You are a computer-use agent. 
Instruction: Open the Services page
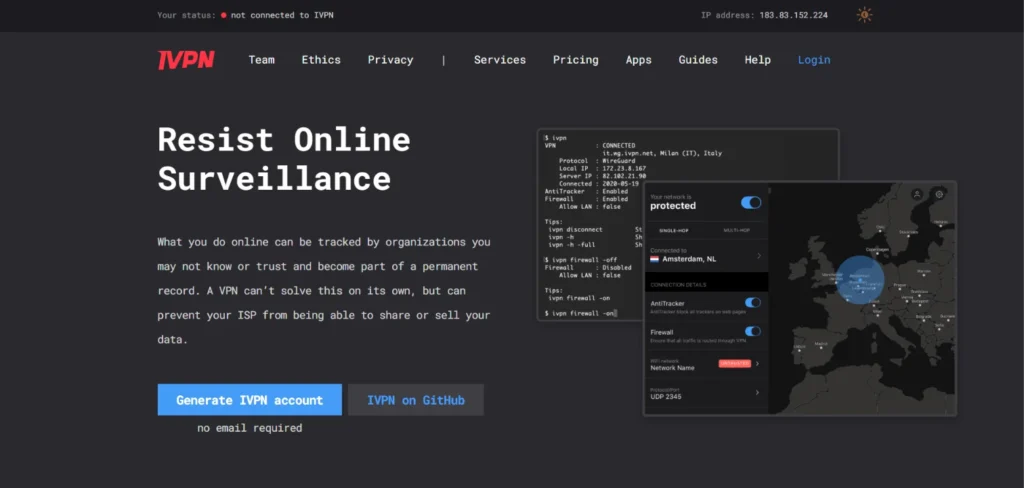pyautogui.click(x=500, y=60)
